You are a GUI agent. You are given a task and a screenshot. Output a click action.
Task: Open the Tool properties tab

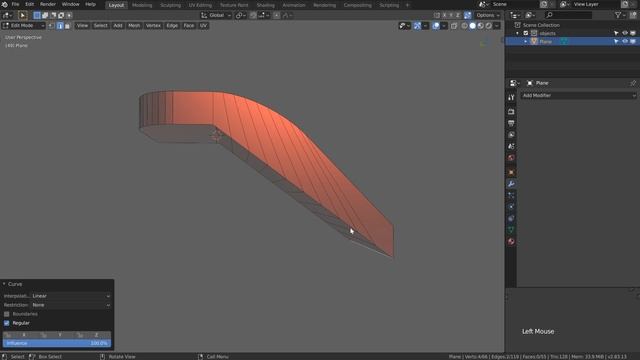(x=511, y=98)
